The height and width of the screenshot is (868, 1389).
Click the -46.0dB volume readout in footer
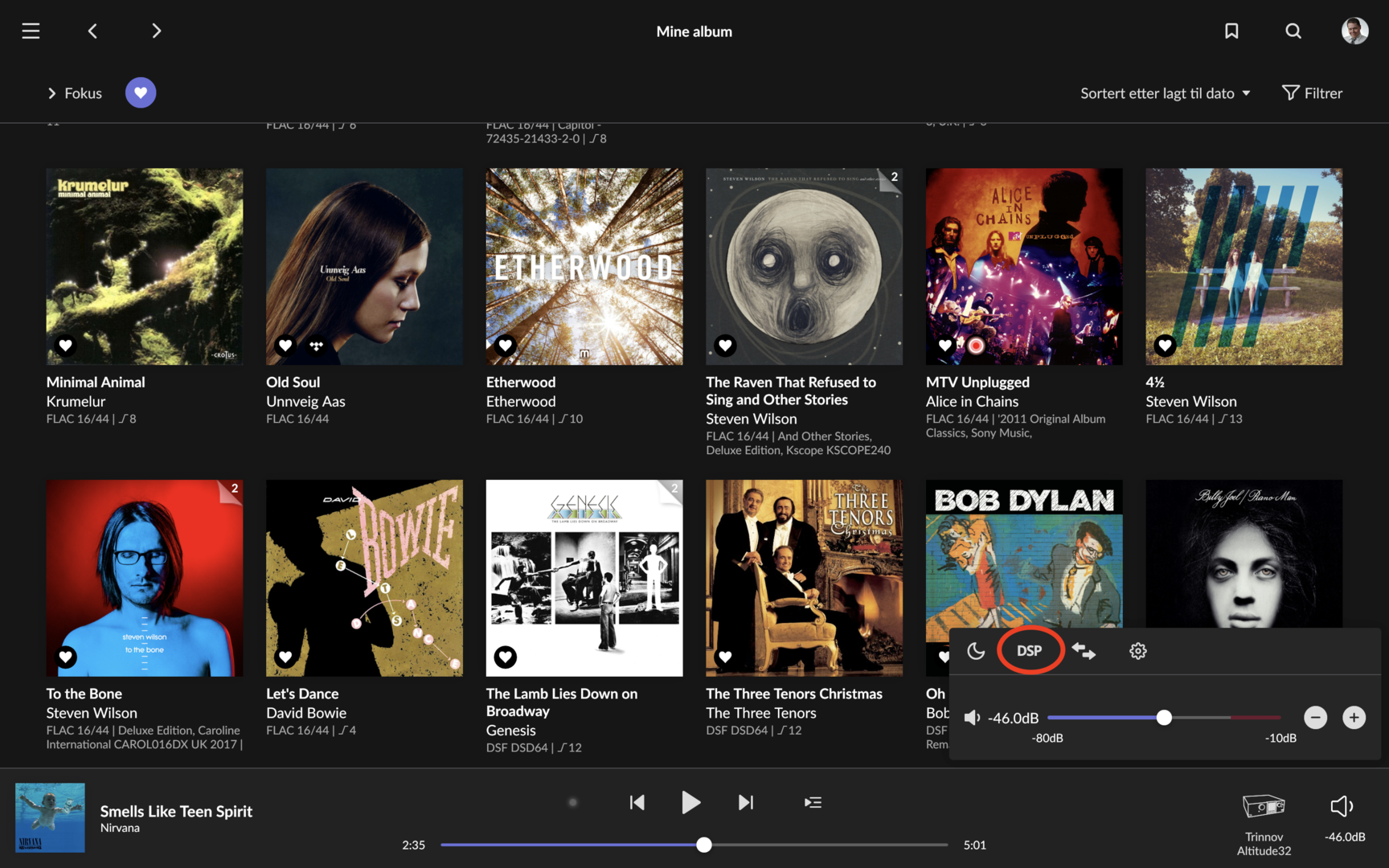point(1345,837)
